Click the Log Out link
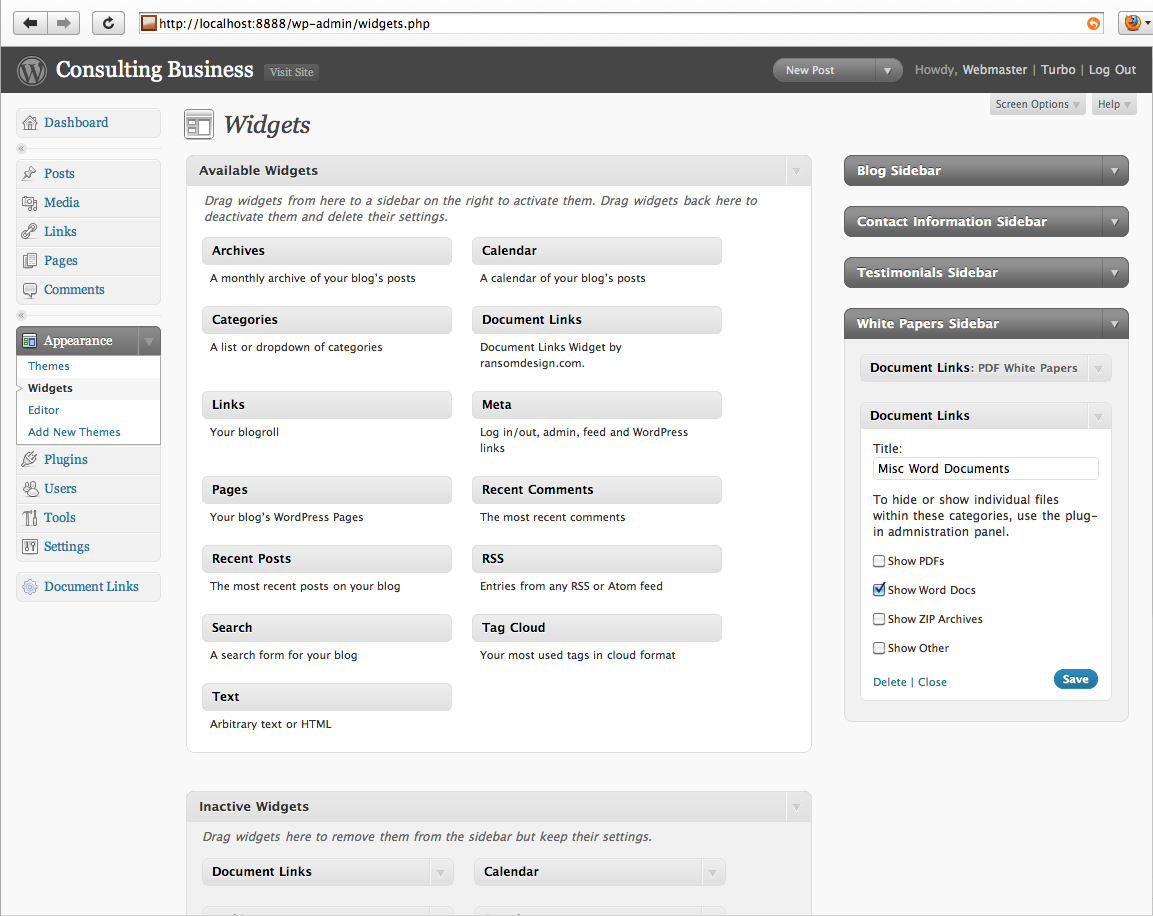 tap(1112, 70)
